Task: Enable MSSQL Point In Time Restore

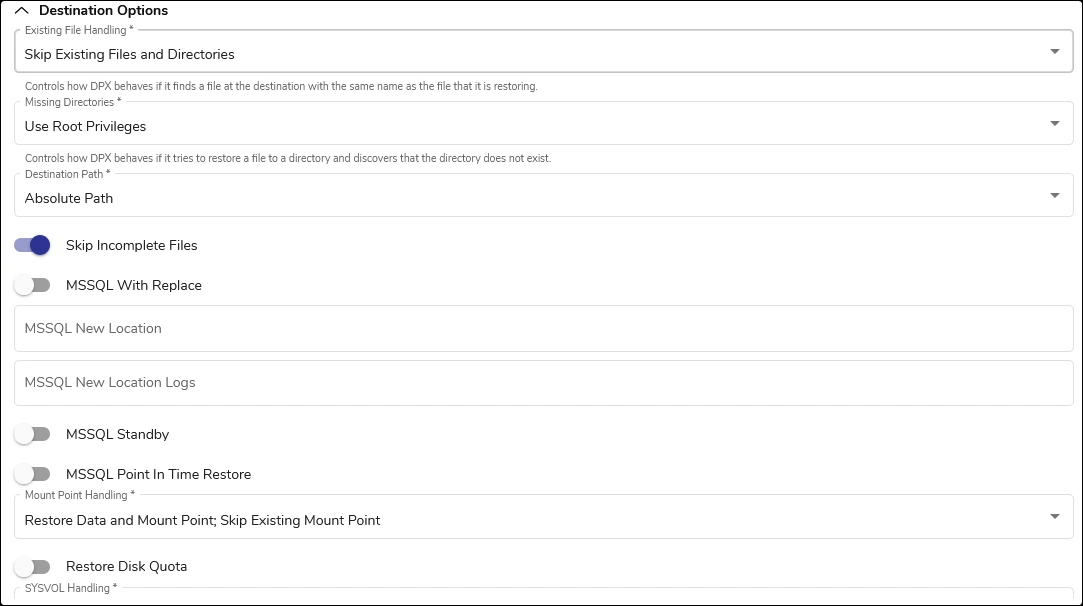Action: click(x=32, y=474)
